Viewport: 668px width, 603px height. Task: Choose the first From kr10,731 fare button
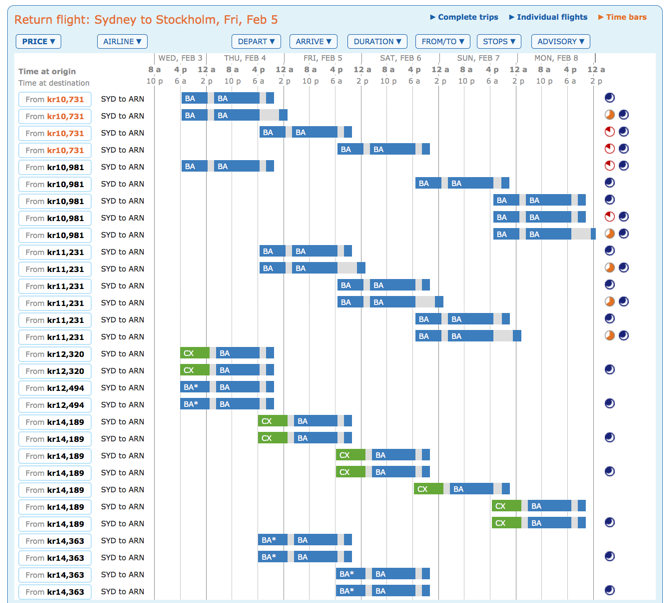coord(55,99)
